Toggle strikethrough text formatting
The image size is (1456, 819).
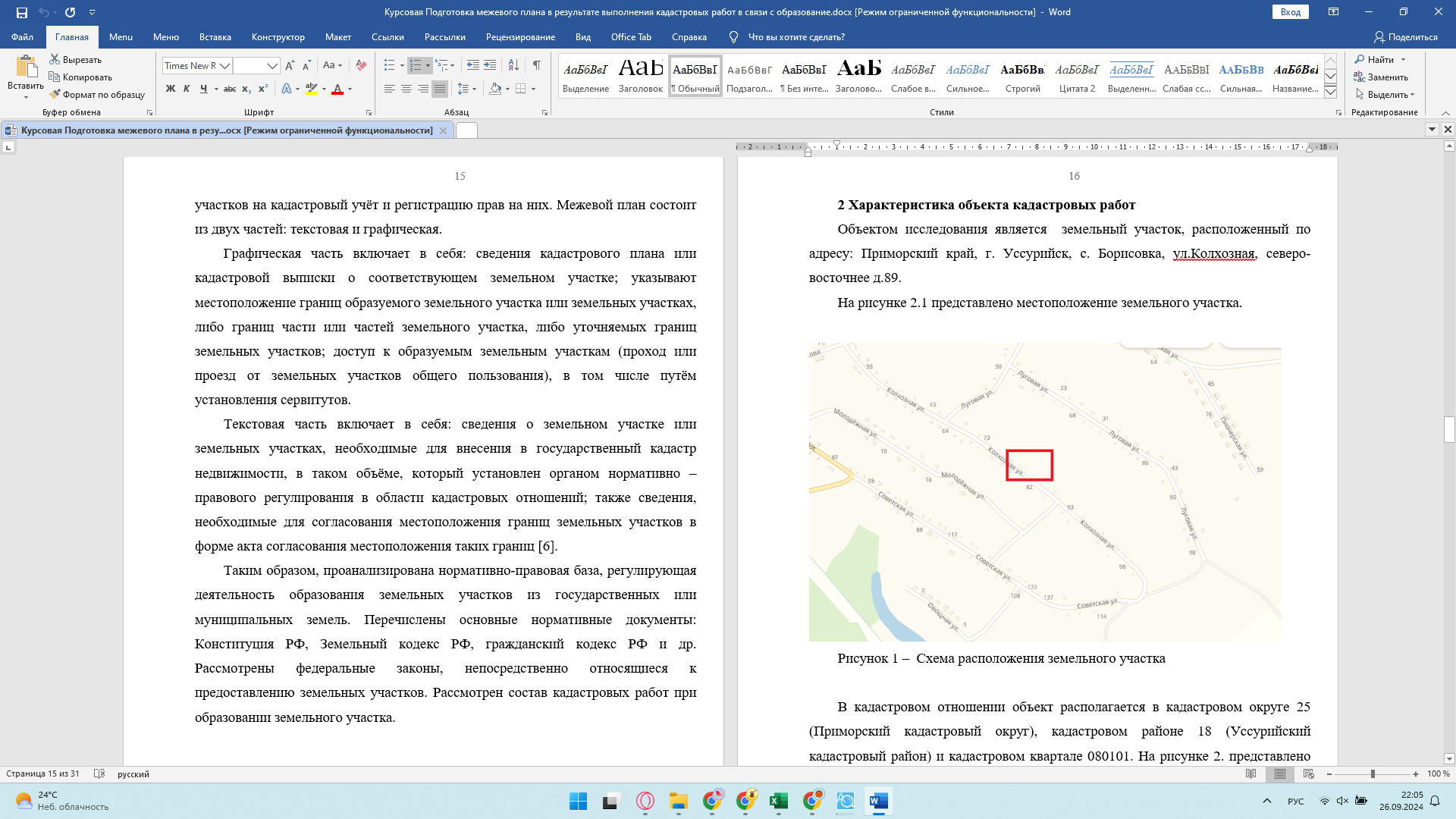coord(230,89)
